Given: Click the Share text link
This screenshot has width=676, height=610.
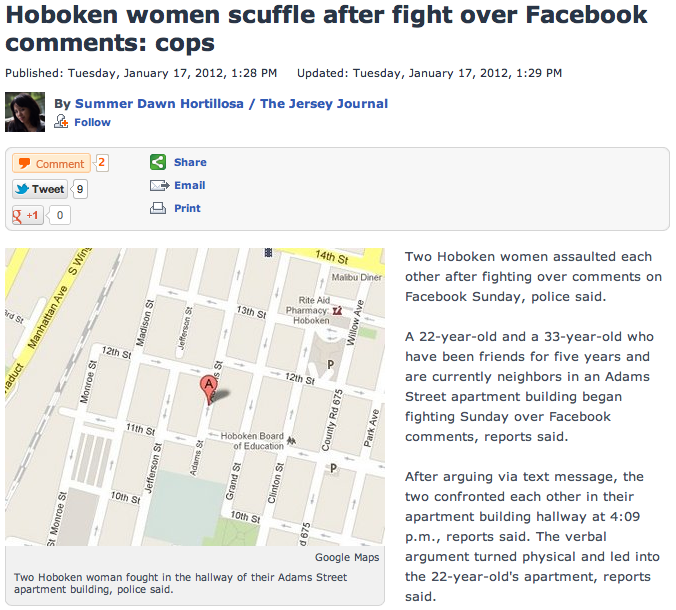Looking at the screenshot, I should pos(190,162).
